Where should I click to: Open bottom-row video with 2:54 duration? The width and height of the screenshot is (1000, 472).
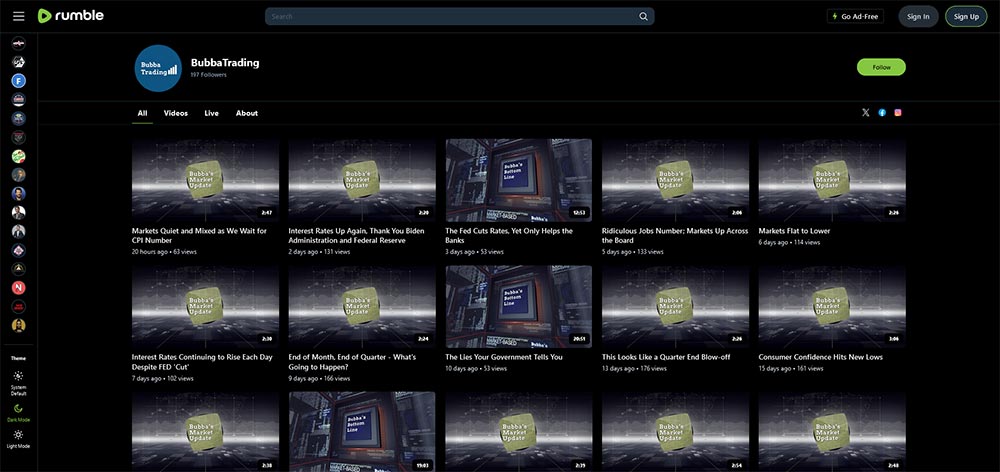(x=675, y=432)
